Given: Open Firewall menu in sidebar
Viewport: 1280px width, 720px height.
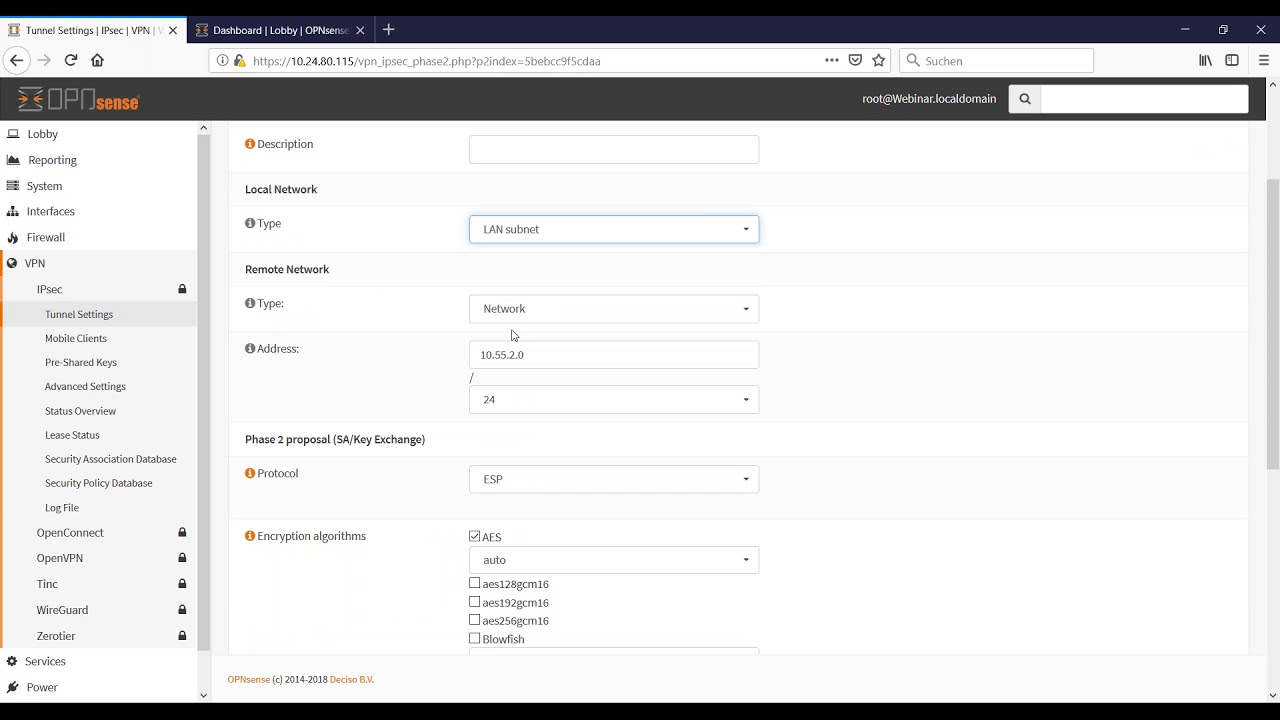Looking at the screenshot, I should pyautogui.click(x=46, y=237).
